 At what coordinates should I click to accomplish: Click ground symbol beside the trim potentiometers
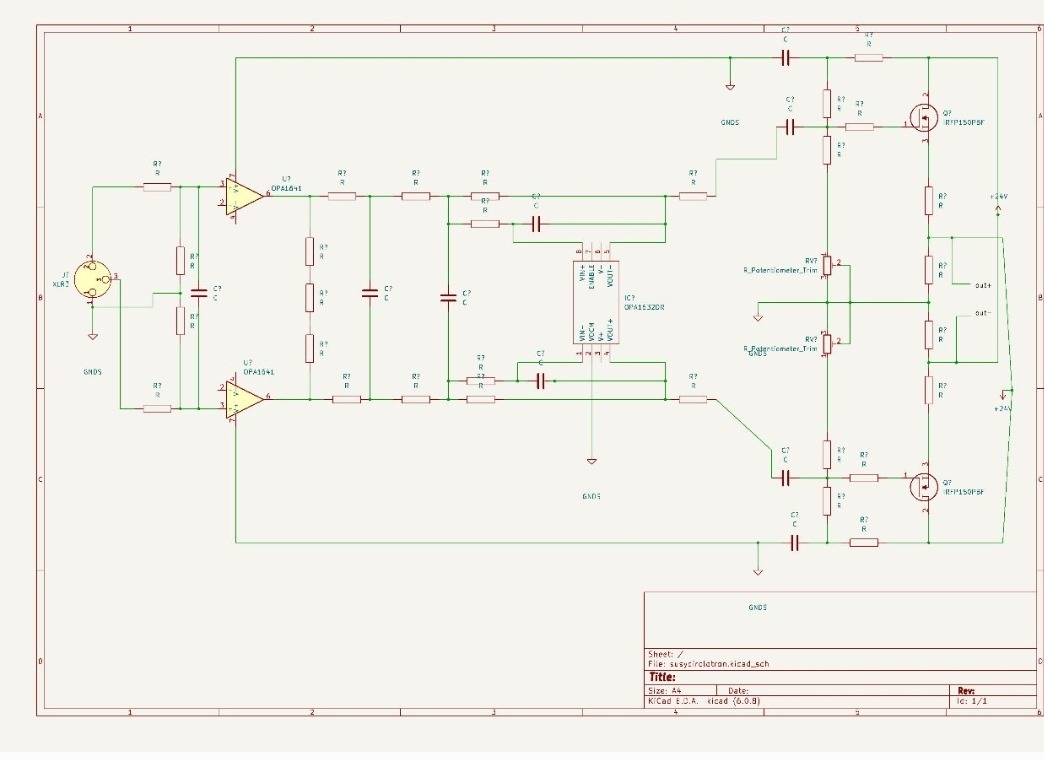click(758, 317)
